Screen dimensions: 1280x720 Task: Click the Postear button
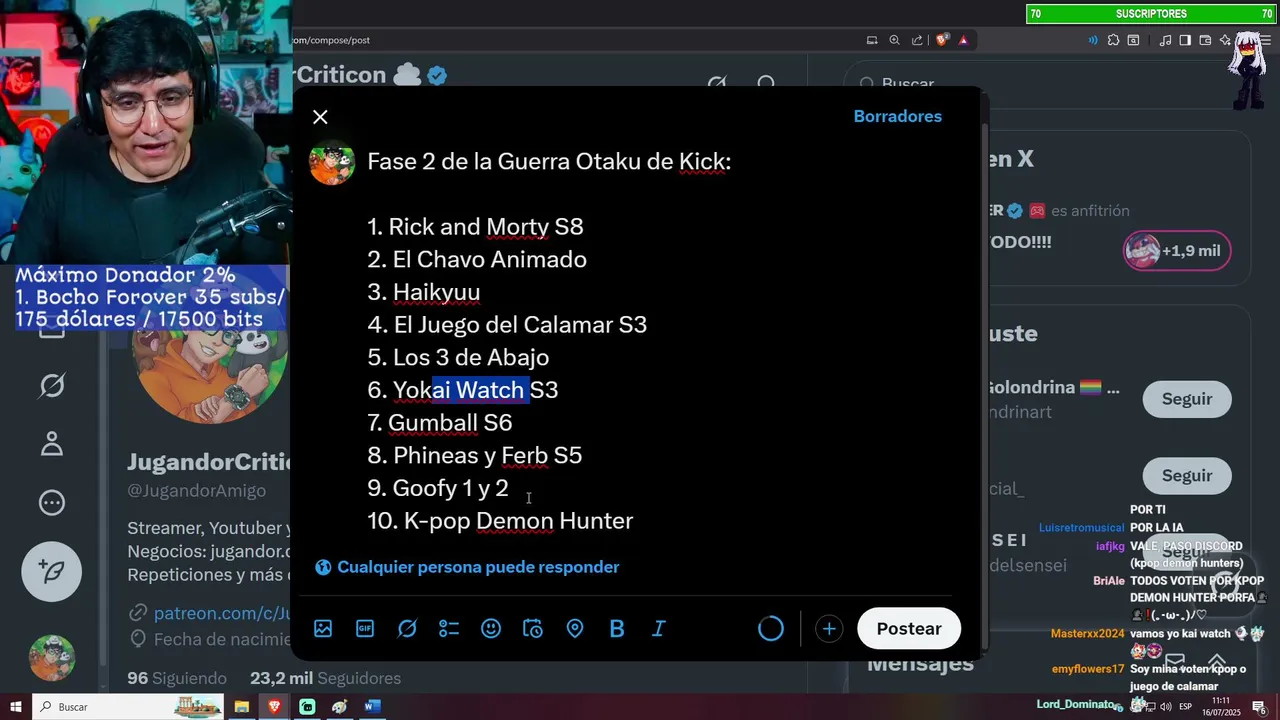coord(909,629)
